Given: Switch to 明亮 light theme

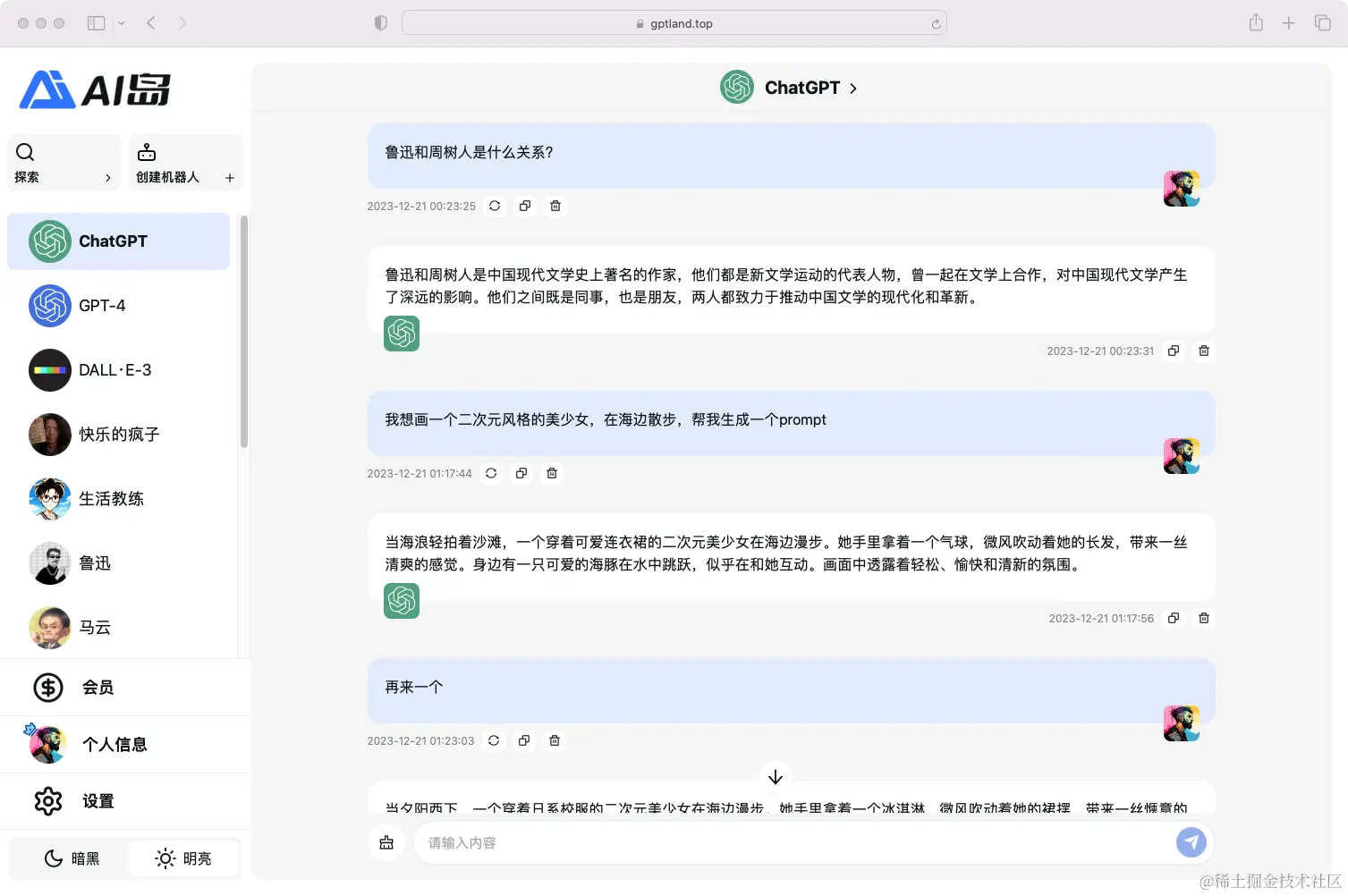Looking at the screenshot, I should pos(183,858).
